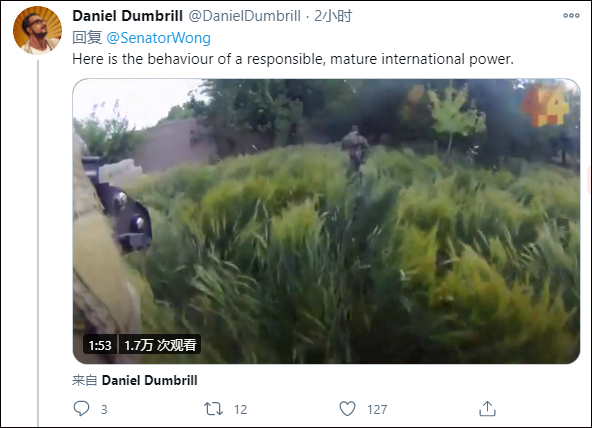Like the tweet with the heart icon
The width and height of the screenshot is (592, 428).
pyautogui.click(x=347, y=409)
